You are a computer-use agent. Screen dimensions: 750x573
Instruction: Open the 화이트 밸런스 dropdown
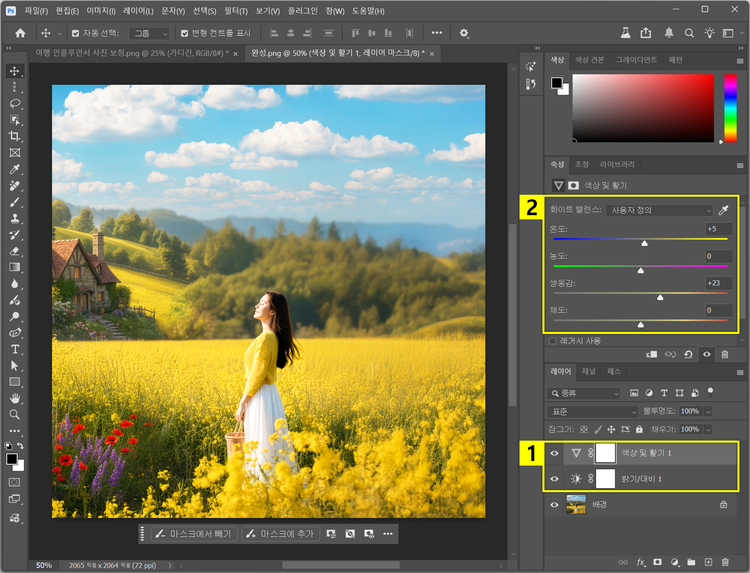pyautogui.click(x=660, y=211)
